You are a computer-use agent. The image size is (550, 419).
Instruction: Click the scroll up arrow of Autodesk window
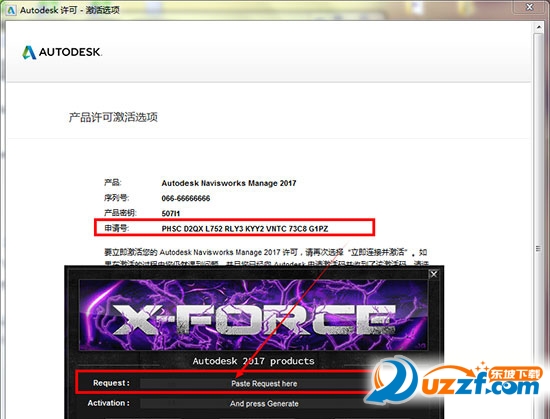pos(539,27)
